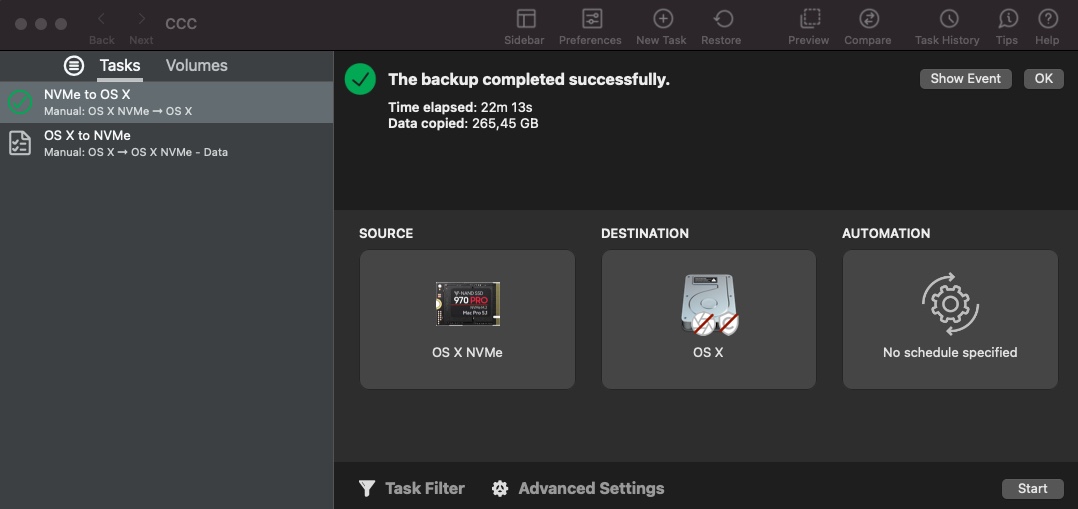This screenshot has width=1078, height=509.
Task: Select the NVMe to OS X task
Action: click(166, 102)
